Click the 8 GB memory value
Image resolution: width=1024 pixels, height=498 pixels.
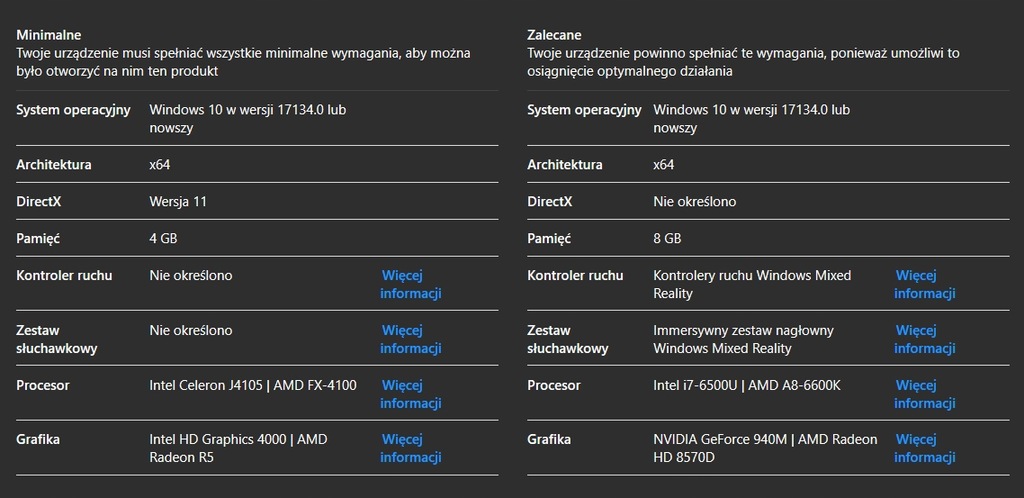667,238
